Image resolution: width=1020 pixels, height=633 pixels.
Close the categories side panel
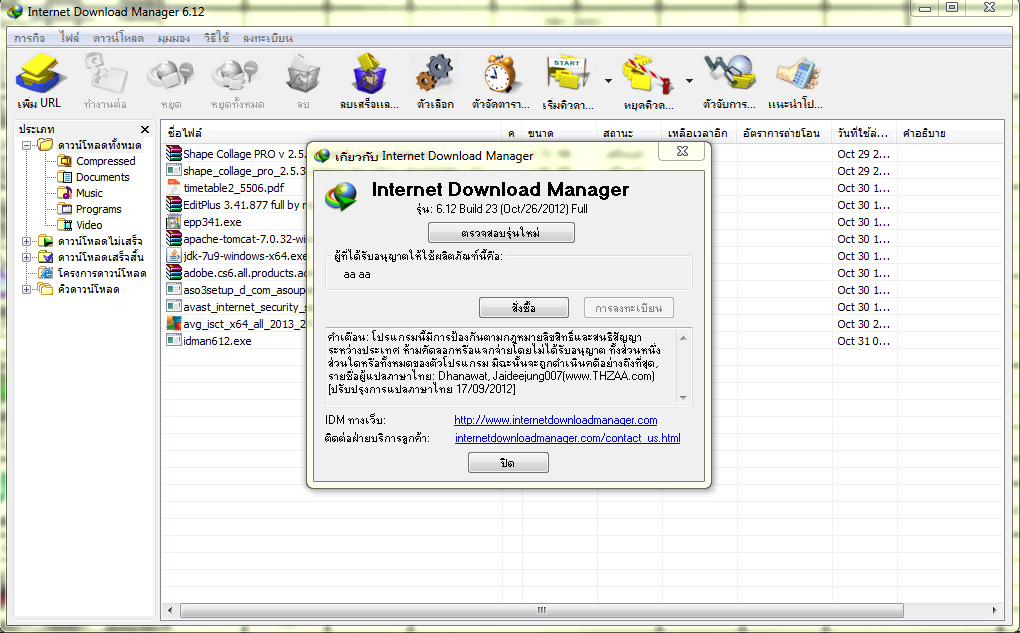click(145, 129)
